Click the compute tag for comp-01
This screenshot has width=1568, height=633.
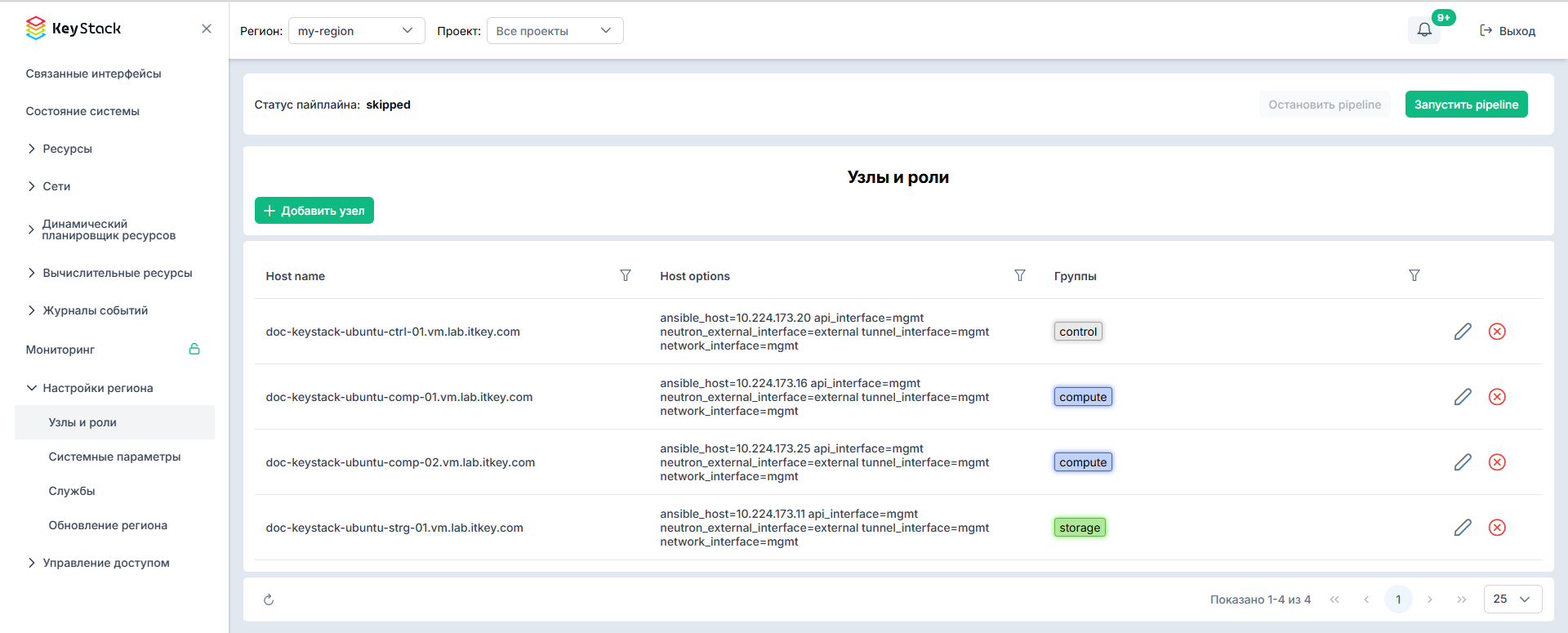(x=1083, y=397)
